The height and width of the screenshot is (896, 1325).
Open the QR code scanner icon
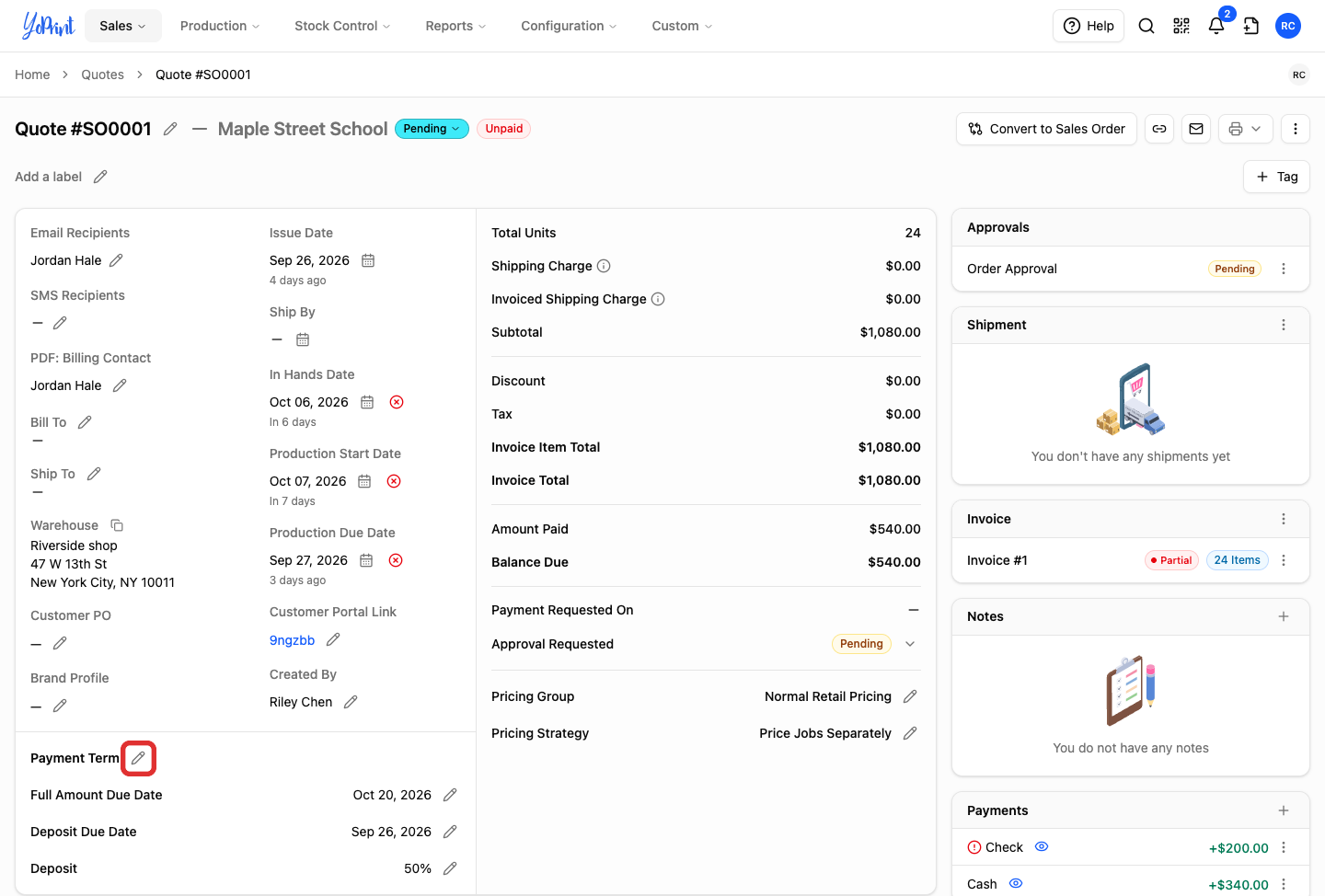click(1181, 26)
